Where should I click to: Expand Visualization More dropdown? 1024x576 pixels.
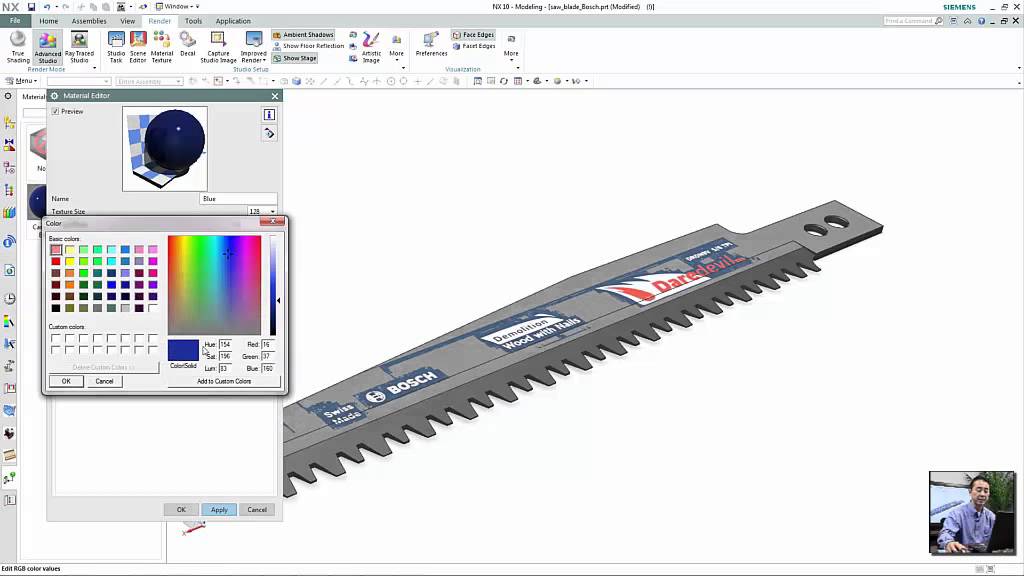click(x=511, y=48)
